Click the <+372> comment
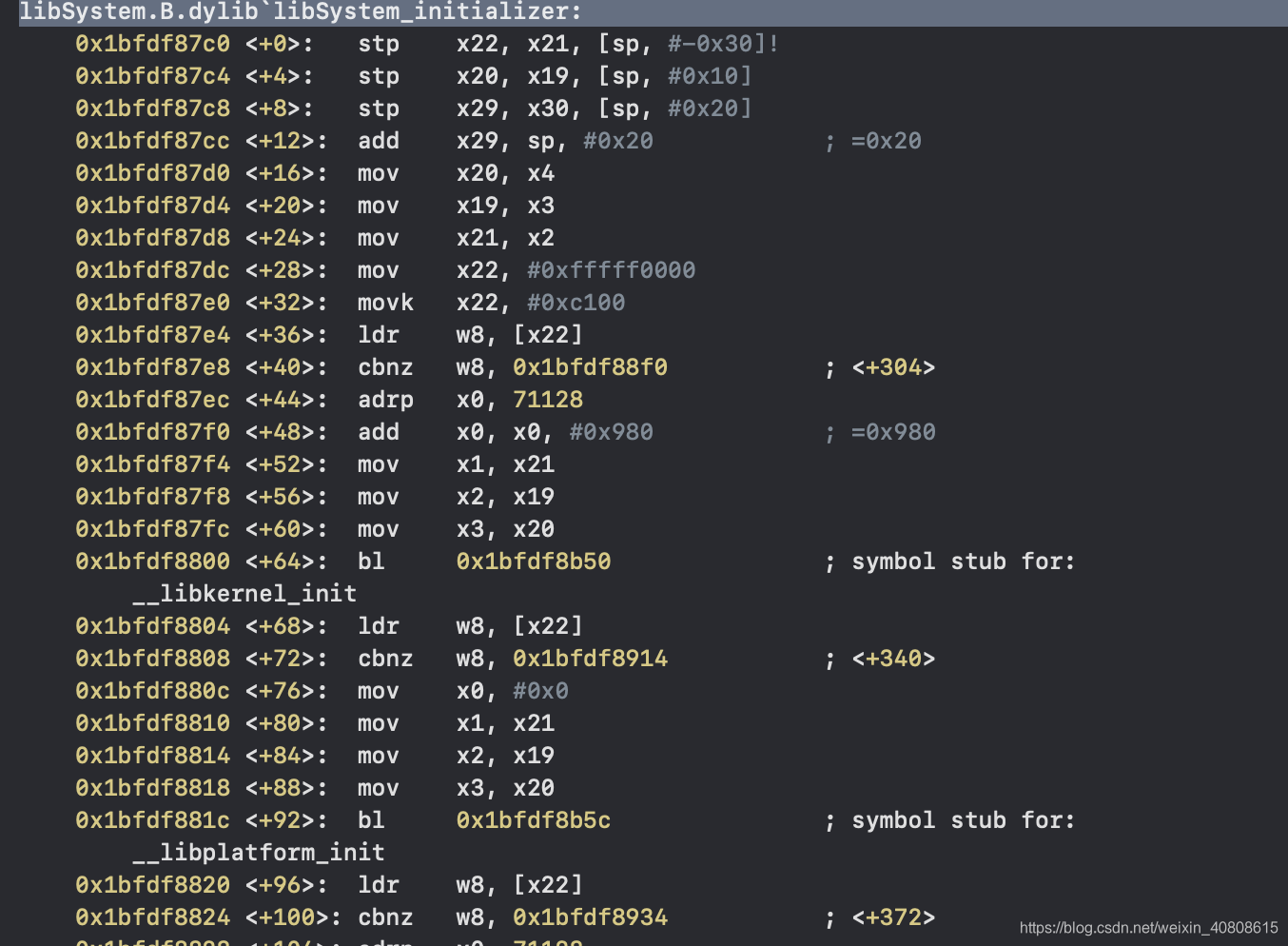This screenshot has width=1288, height=946. 893,917
